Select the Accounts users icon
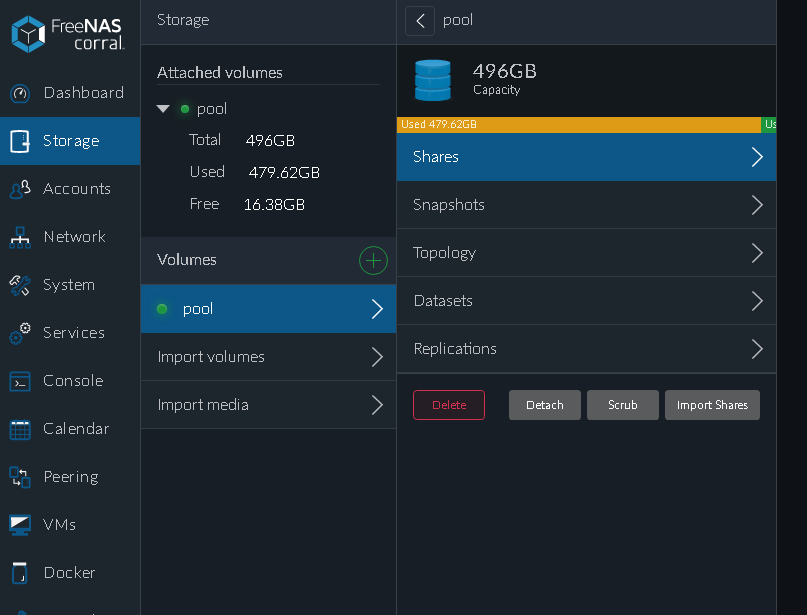Viewport: 807px width, 615px height. click(x=20, y=189)
